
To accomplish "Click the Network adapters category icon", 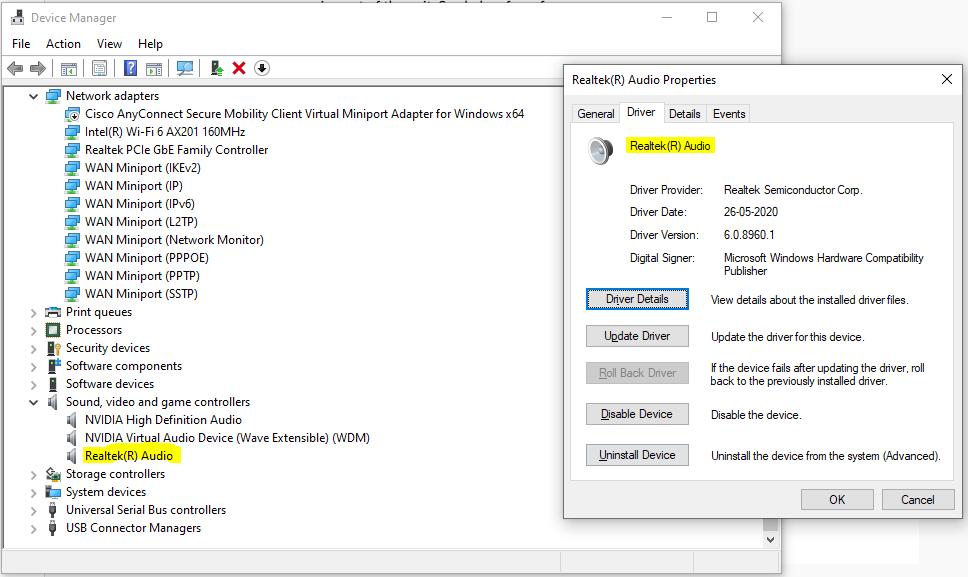I will [53, 96].
